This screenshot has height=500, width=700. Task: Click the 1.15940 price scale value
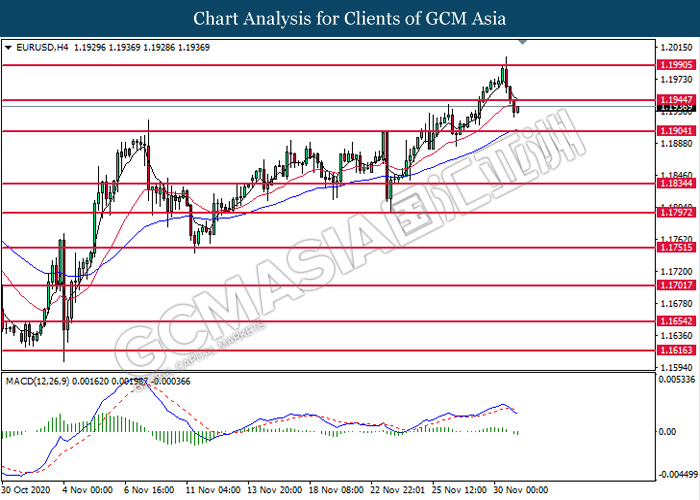677,367
